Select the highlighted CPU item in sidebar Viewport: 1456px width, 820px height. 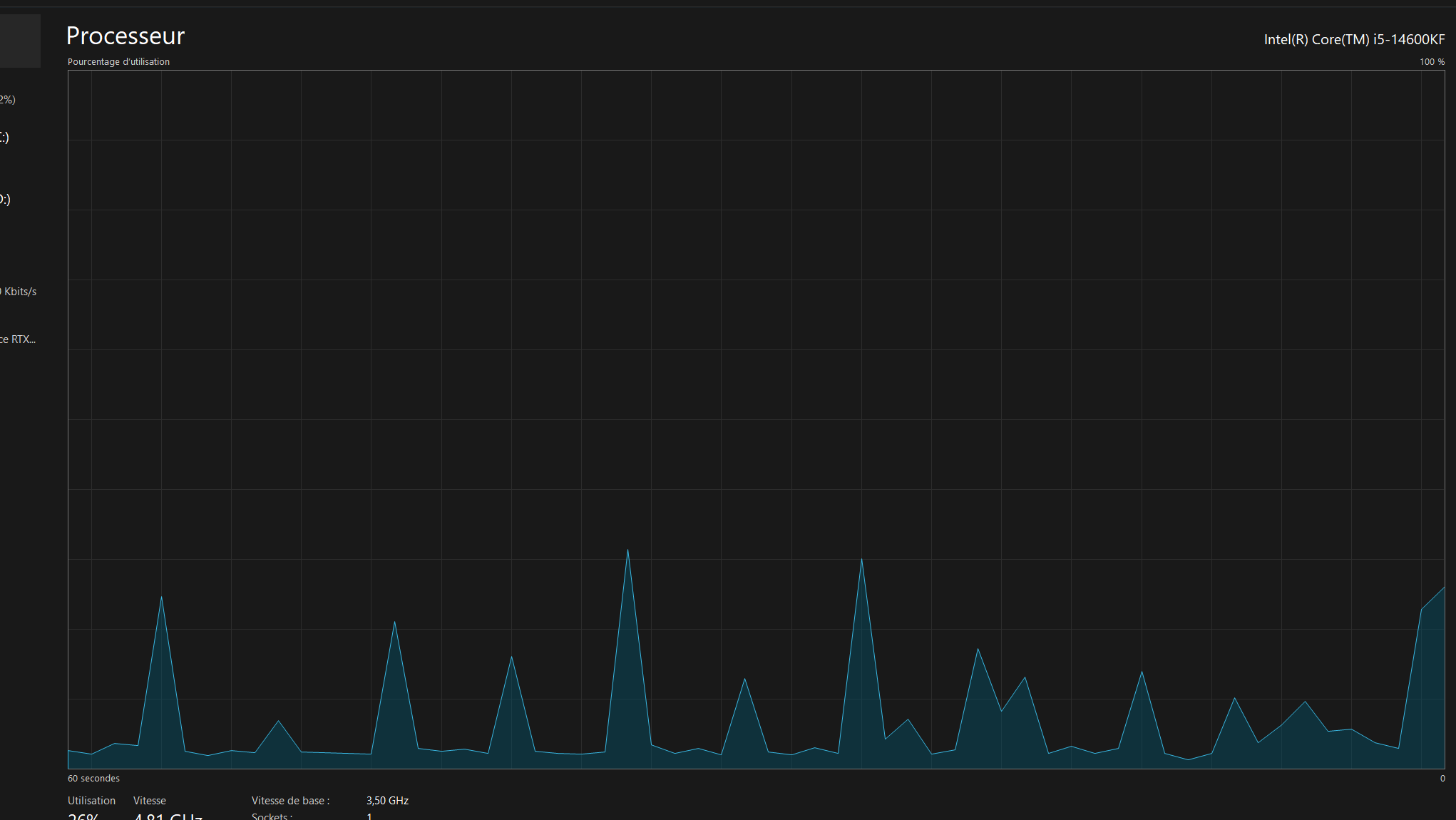point(20,41)
